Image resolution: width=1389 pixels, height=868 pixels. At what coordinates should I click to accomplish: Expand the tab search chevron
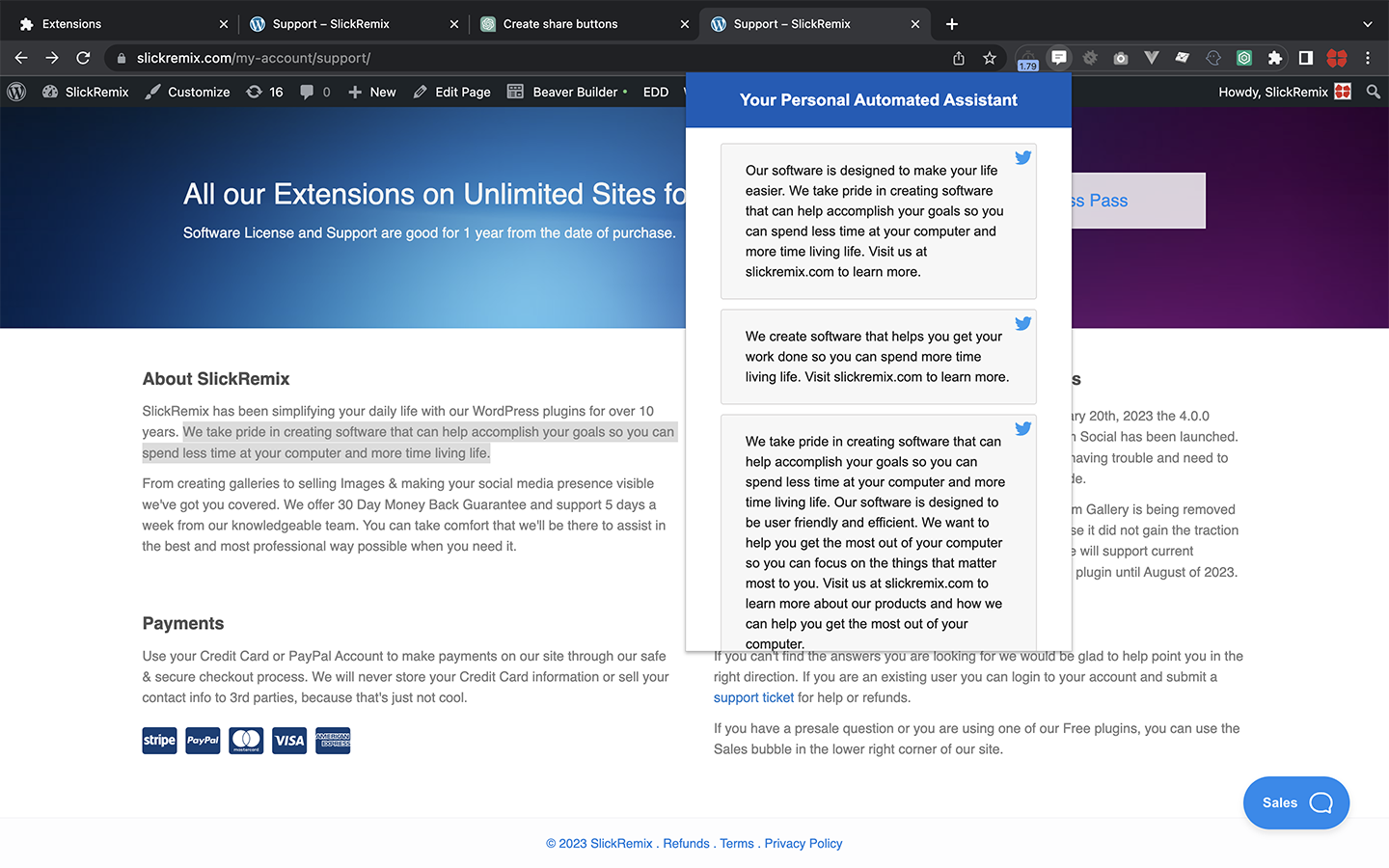[x=1367, y=24]
